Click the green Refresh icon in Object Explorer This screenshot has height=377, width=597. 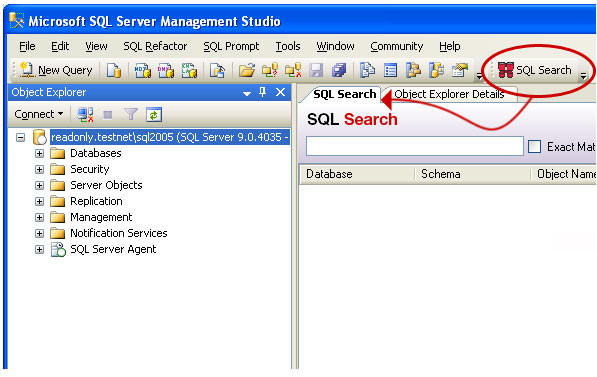pos(154,114)
